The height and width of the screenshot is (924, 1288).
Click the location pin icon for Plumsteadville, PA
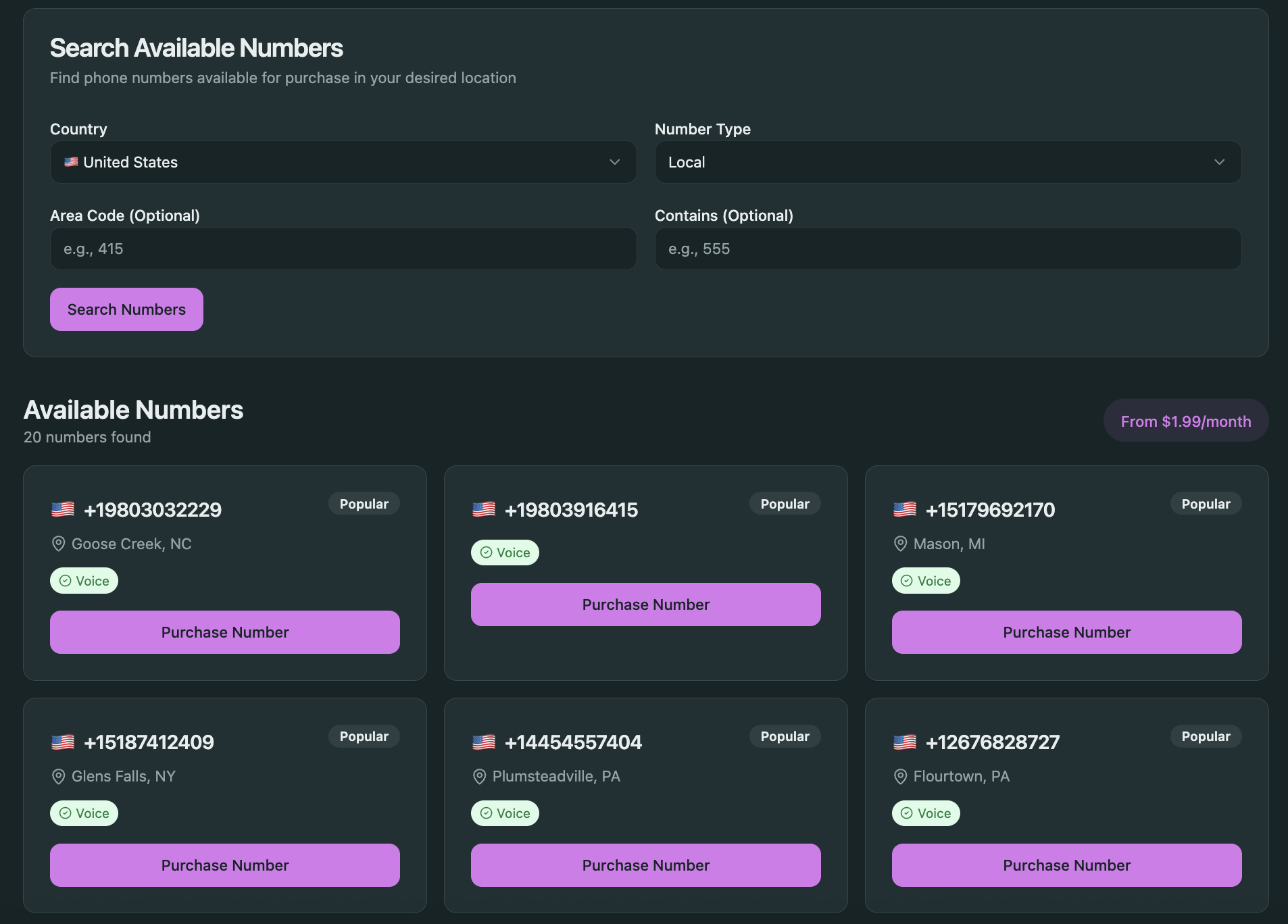(478, 776)
